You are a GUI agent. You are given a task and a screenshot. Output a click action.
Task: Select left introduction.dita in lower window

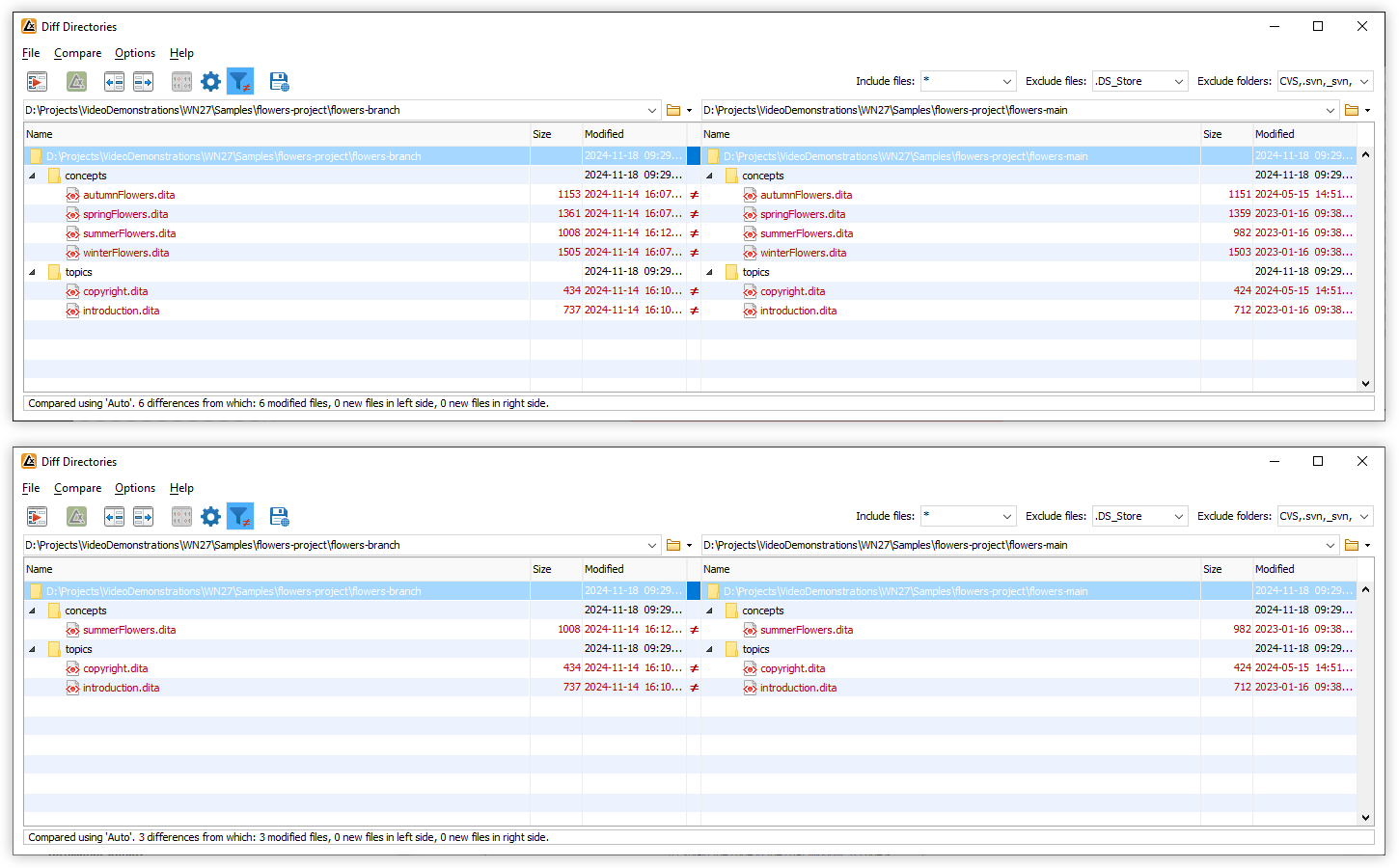(121, 688)
